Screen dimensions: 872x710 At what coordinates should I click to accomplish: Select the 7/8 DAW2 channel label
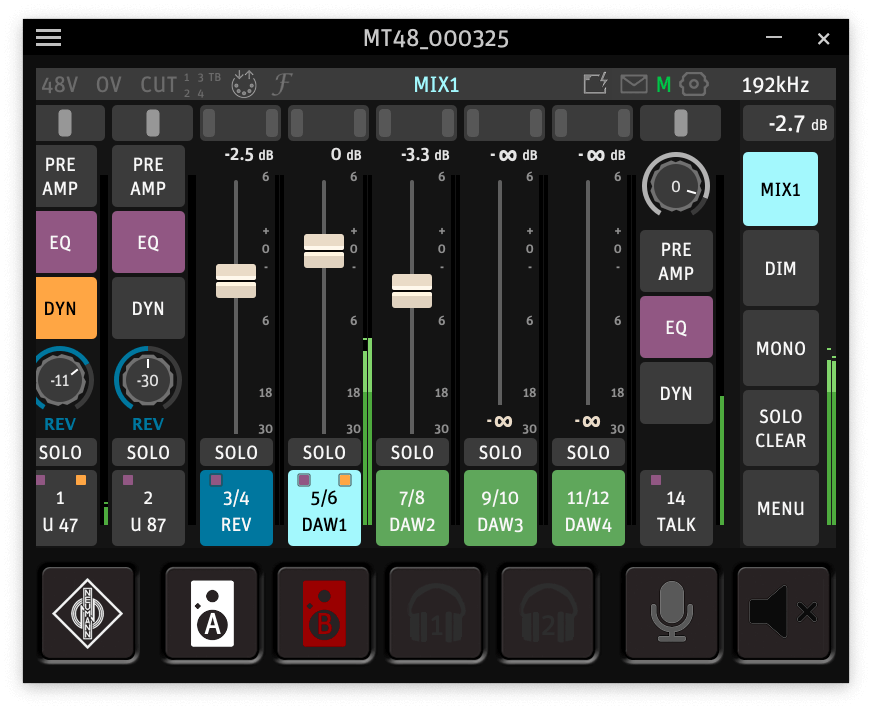click(412, 509)
